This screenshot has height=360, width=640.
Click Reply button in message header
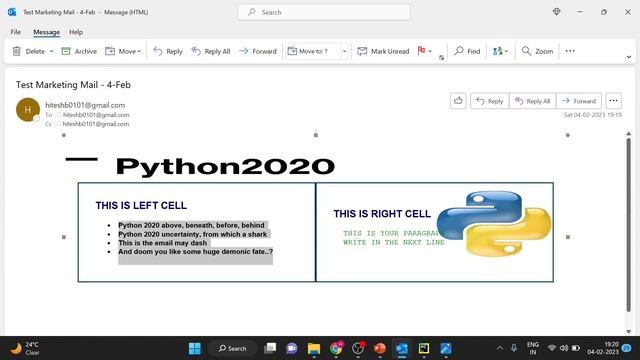[489, 101]
